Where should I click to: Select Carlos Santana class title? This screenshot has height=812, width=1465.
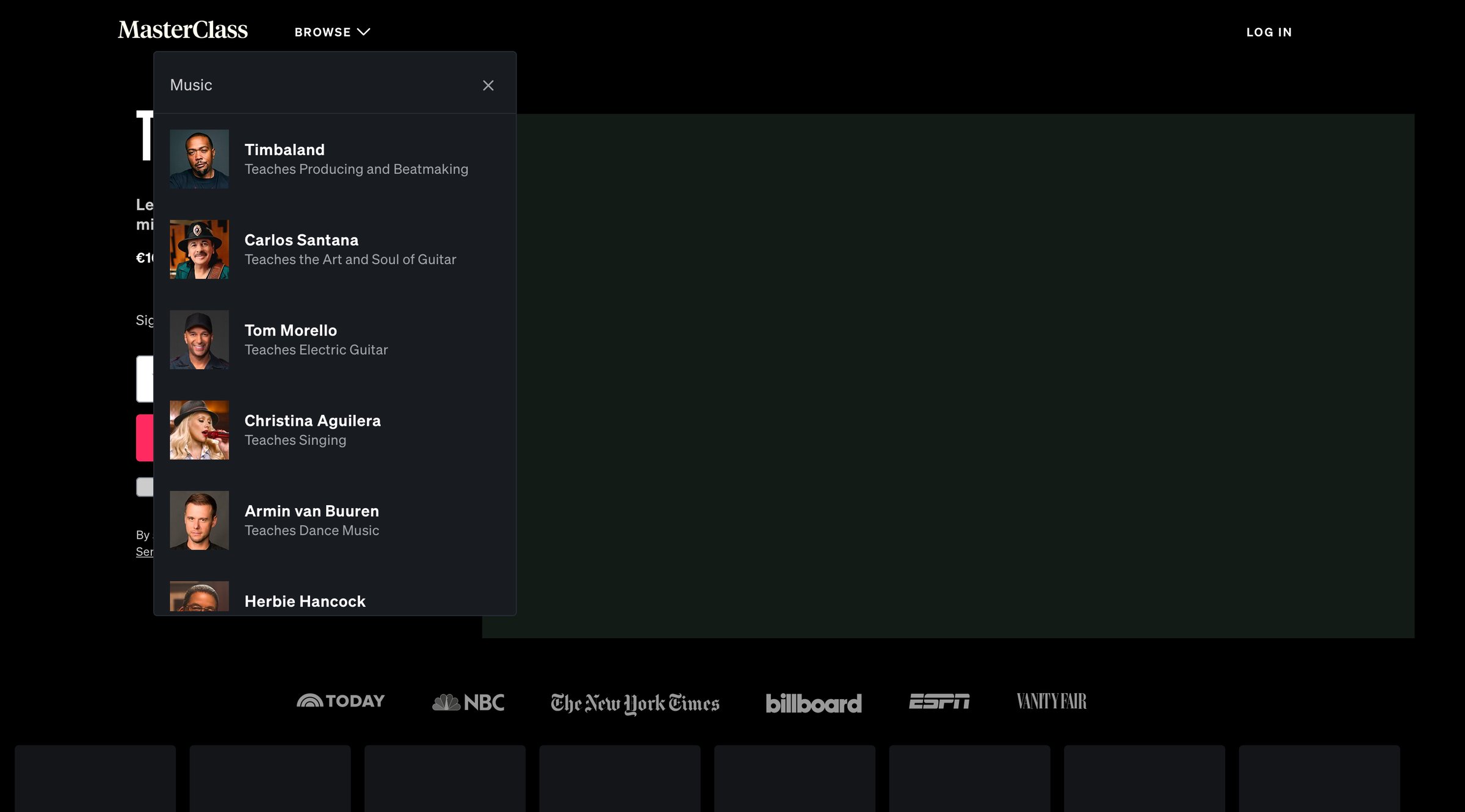(302, 240)
